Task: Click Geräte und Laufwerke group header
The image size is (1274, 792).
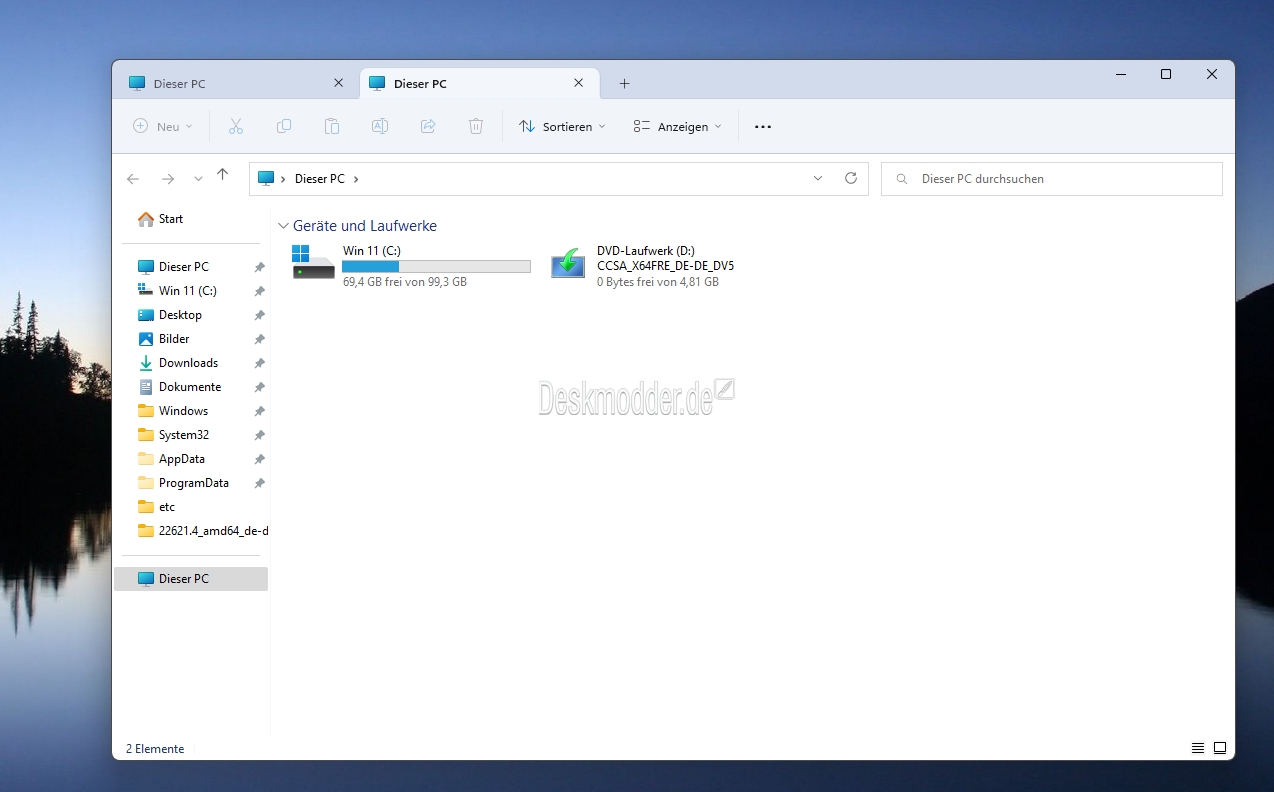Action: pos(365,226)
